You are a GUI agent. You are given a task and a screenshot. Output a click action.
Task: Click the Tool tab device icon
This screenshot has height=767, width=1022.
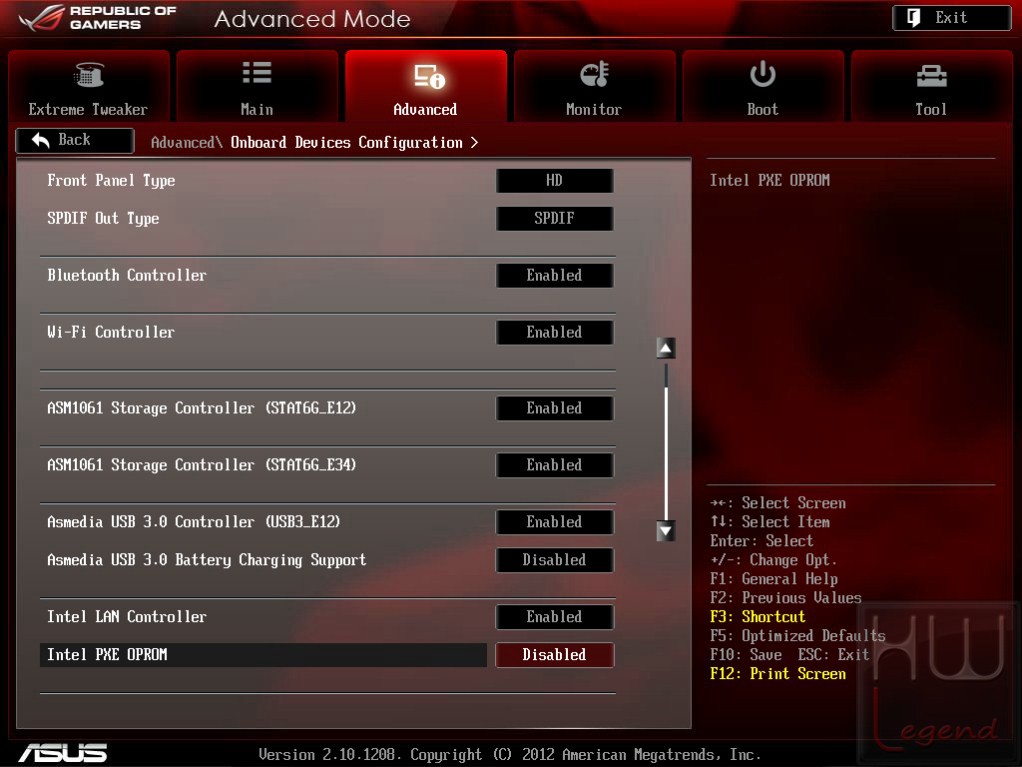coord(931,76)
